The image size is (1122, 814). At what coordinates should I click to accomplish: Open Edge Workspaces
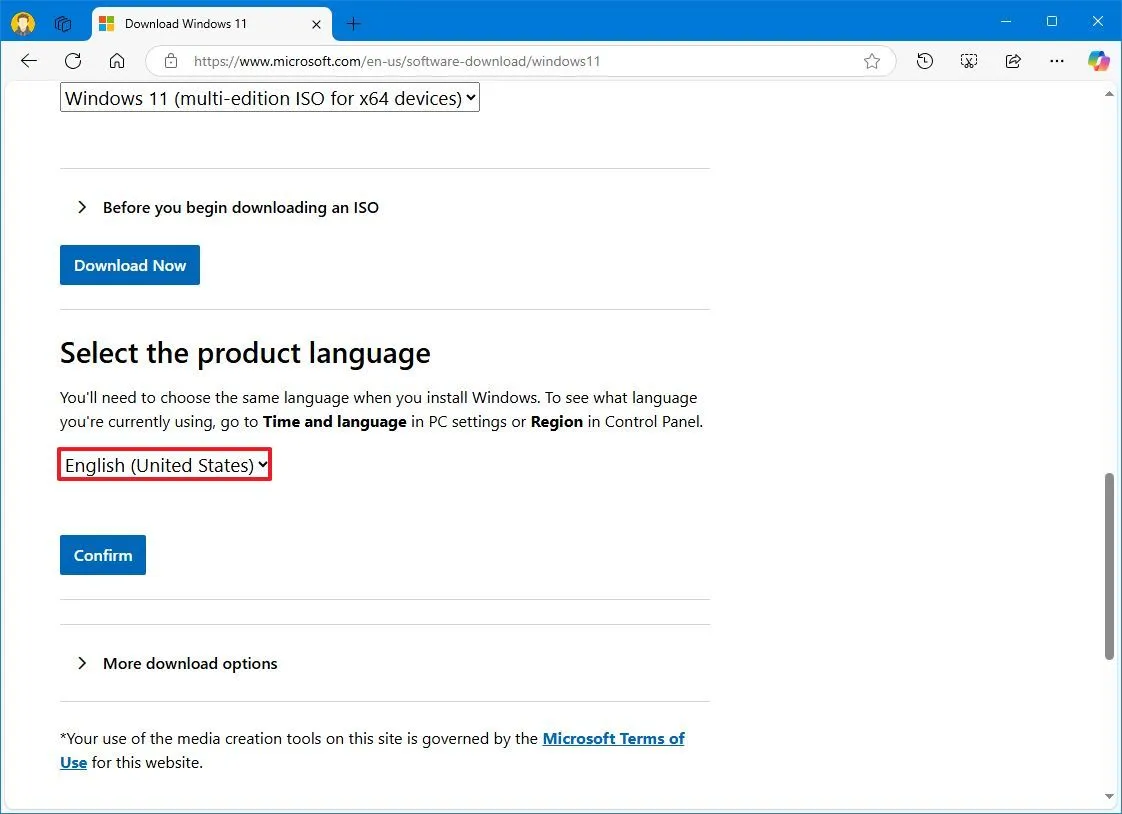[x=62, y=22]
